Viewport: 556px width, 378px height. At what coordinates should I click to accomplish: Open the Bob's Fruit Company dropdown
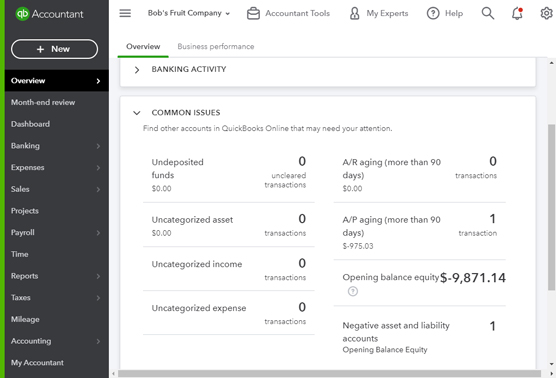(x=189, y=13)
